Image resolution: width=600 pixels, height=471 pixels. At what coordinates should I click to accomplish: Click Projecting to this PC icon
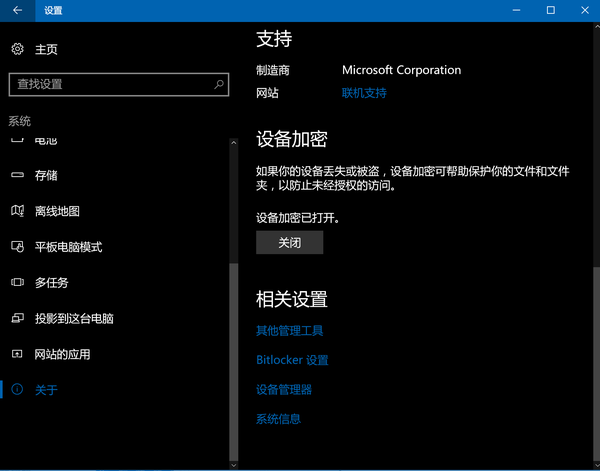17,318
